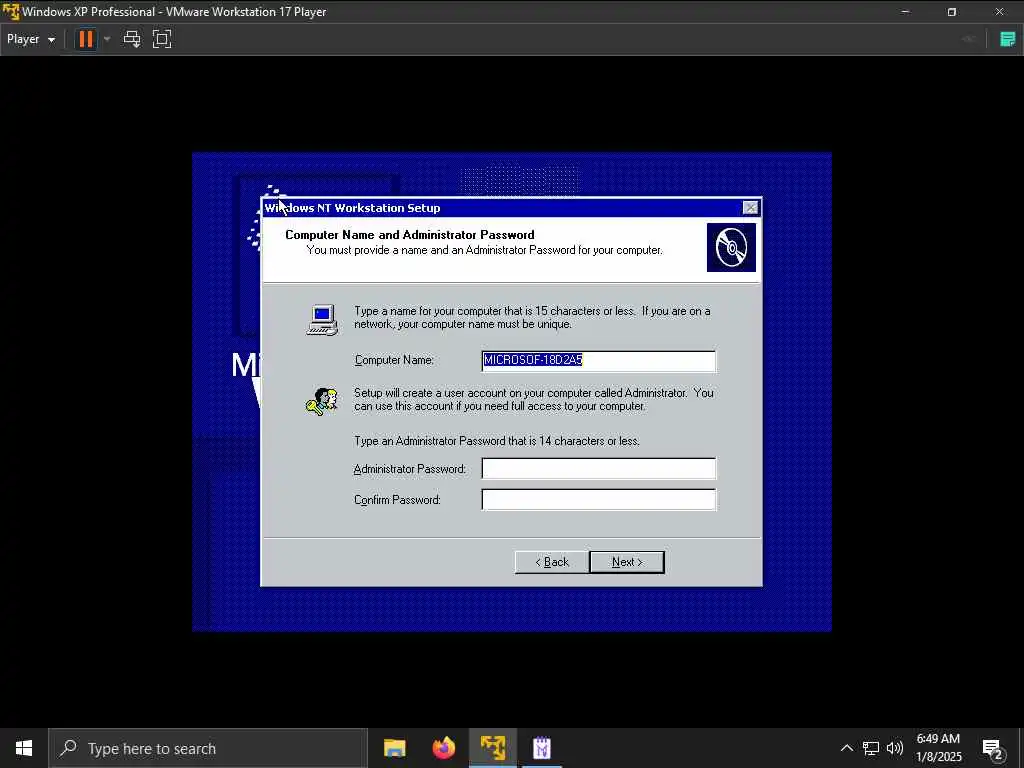Restore down the VMware Player window
This screenshot has height=768, width=1024.
(952, 12)
